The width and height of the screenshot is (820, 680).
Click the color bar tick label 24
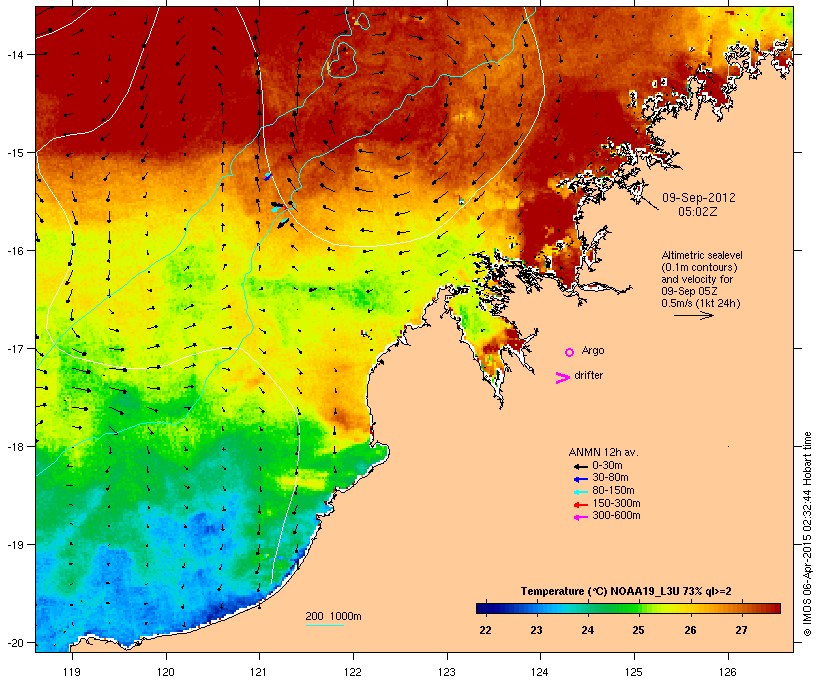coord(587,630)
